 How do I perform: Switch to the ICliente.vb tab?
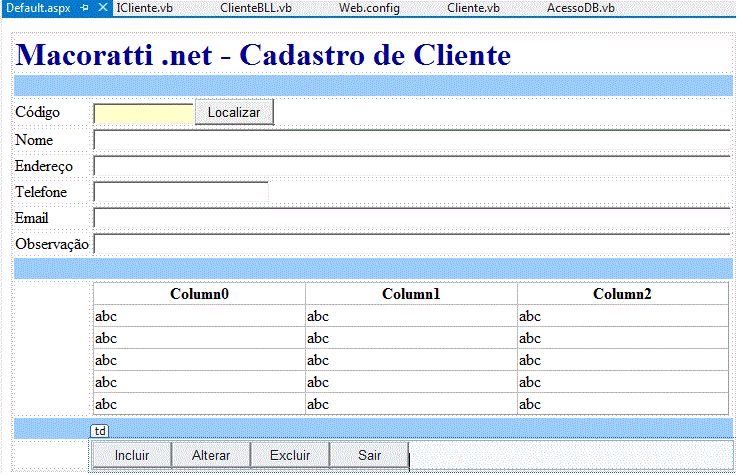(x=144, y=8)
